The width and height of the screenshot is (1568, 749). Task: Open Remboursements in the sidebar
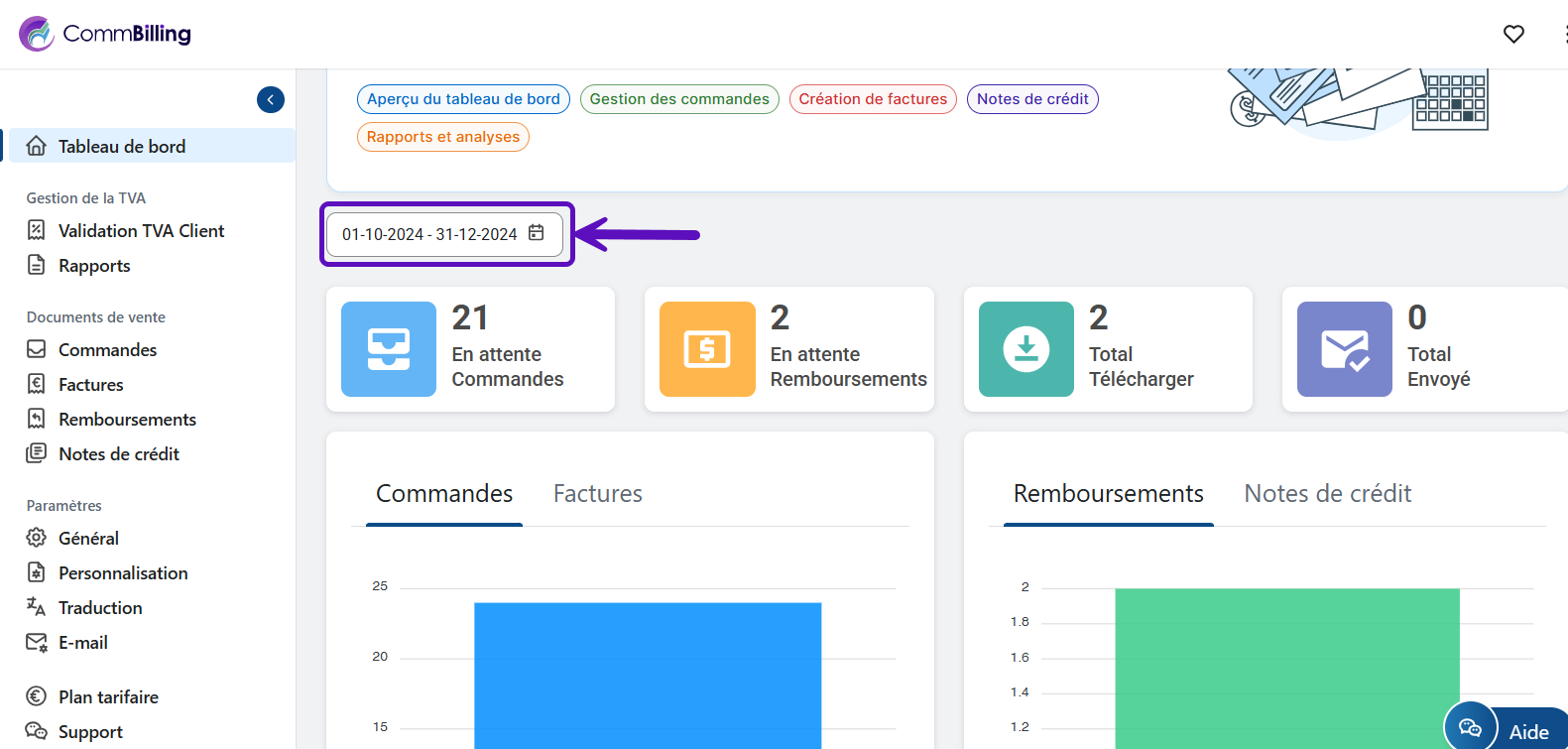click(127, 420)
